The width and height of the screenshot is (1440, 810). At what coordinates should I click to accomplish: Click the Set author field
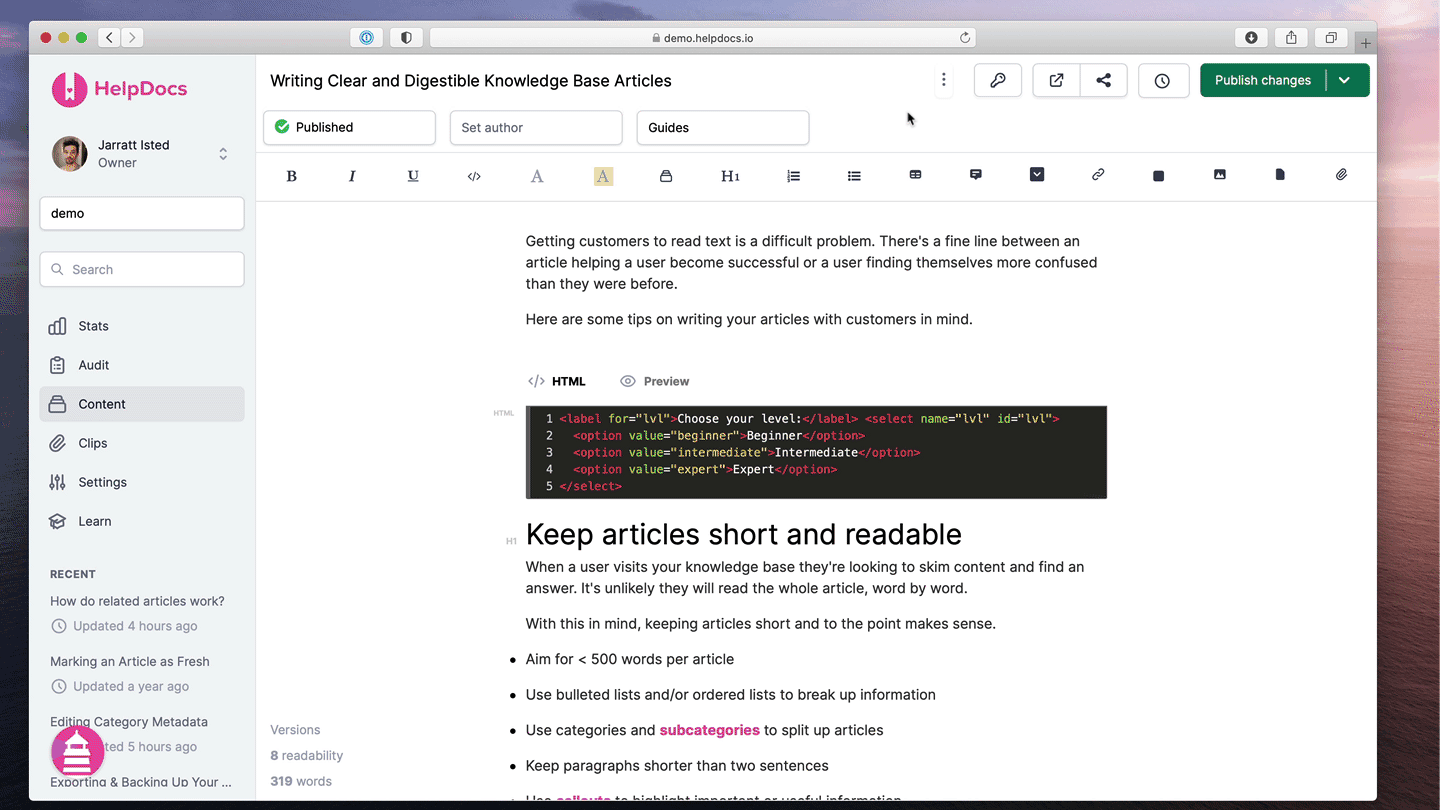(x=536, y=128)
